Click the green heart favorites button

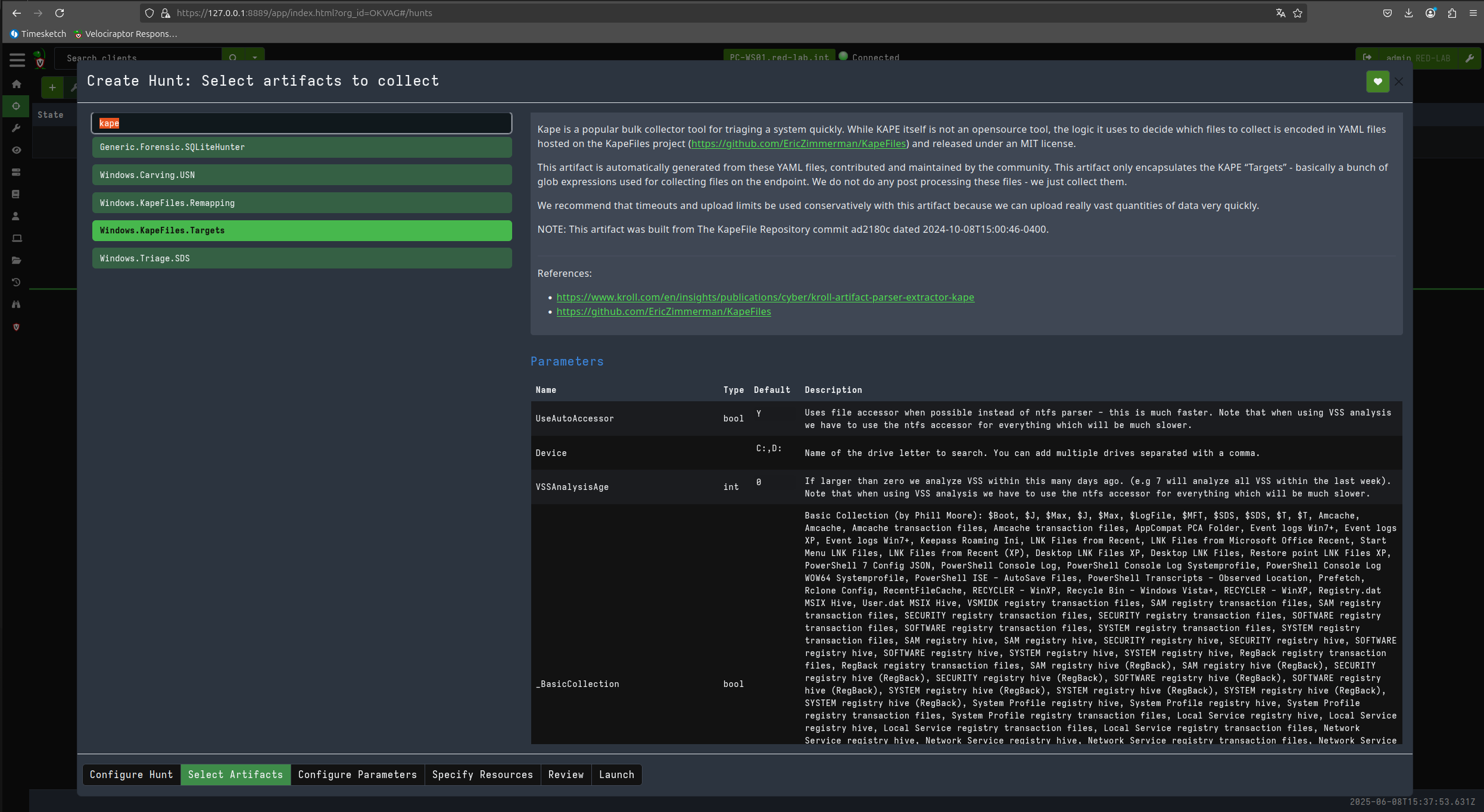tap(1377, 82)
